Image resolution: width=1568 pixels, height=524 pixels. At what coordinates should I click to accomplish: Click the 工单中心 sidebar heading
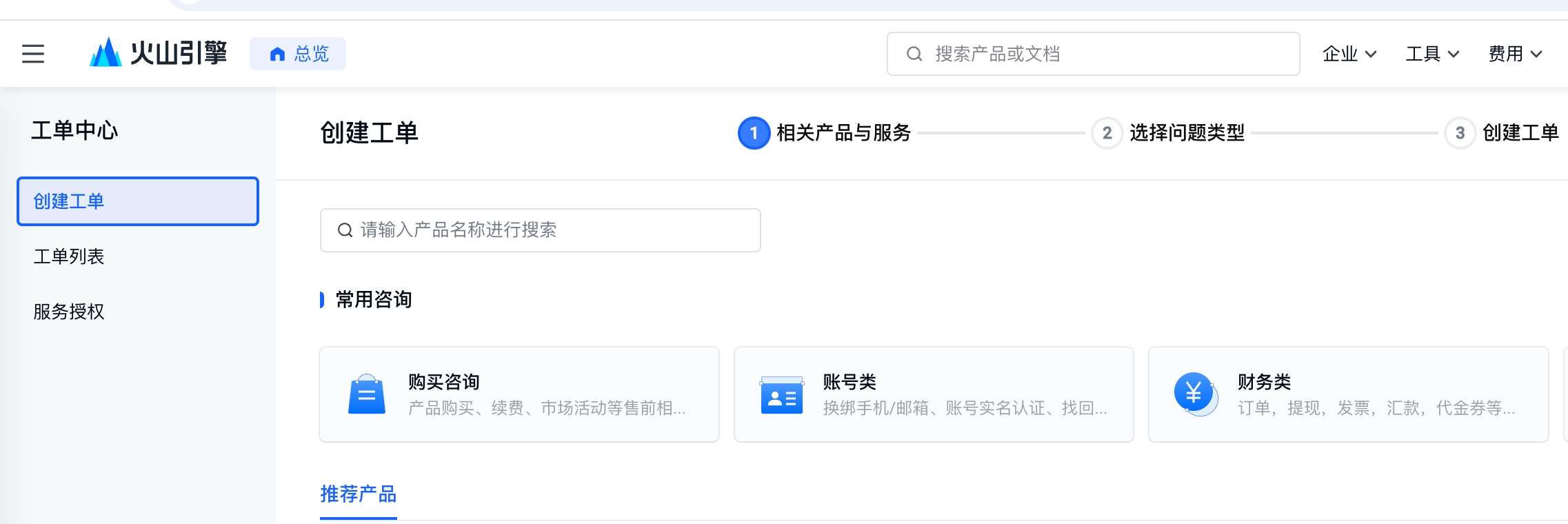click(x=74, y=130)
